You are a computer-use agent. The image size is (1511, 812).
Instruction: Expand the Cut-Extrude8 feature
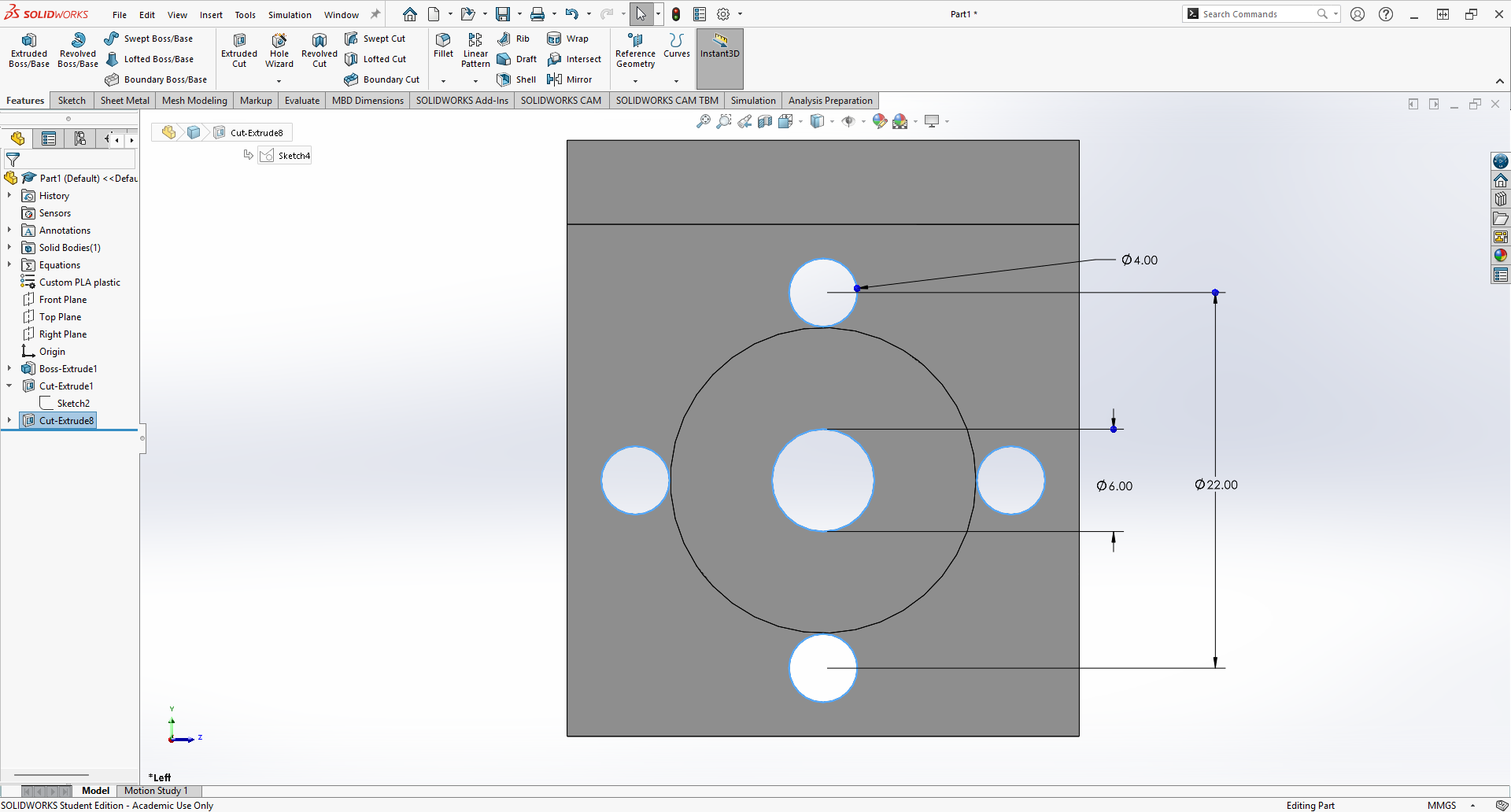(x=9, y=420)
